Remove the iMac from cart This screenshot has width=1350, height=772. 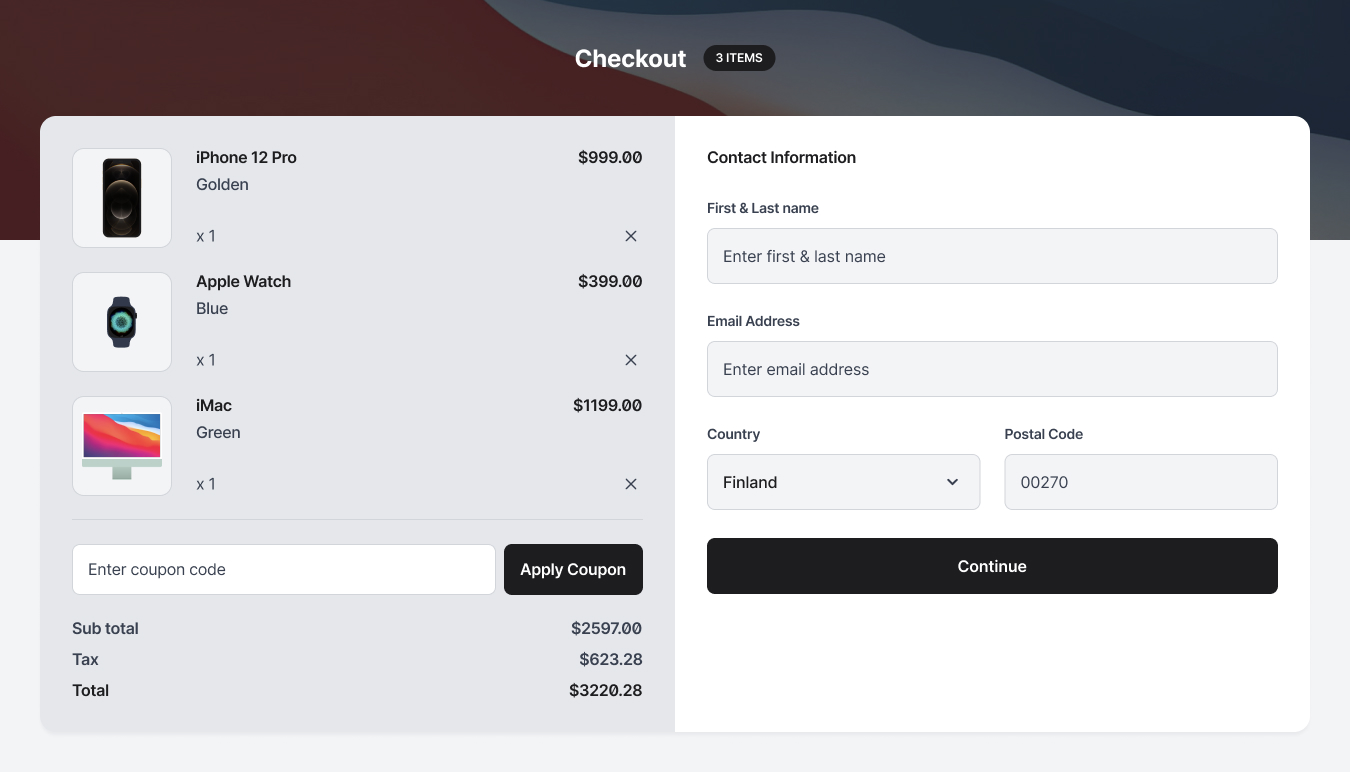click(631, 484)
